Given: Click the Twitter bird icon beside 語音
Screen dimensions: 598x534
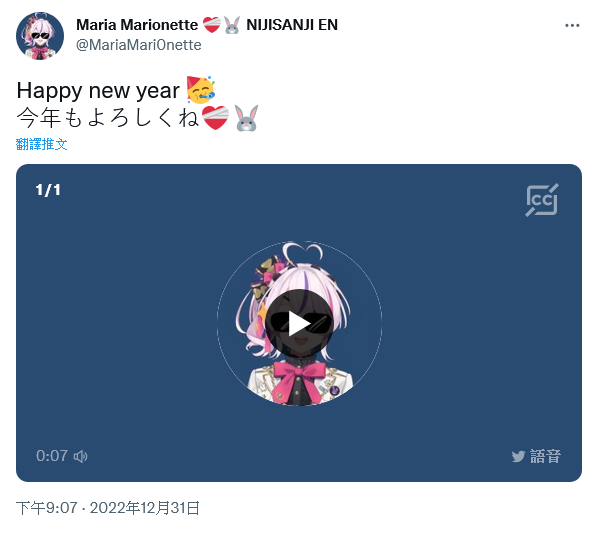Looking at the screenshot, I should (x=518, y=456).
